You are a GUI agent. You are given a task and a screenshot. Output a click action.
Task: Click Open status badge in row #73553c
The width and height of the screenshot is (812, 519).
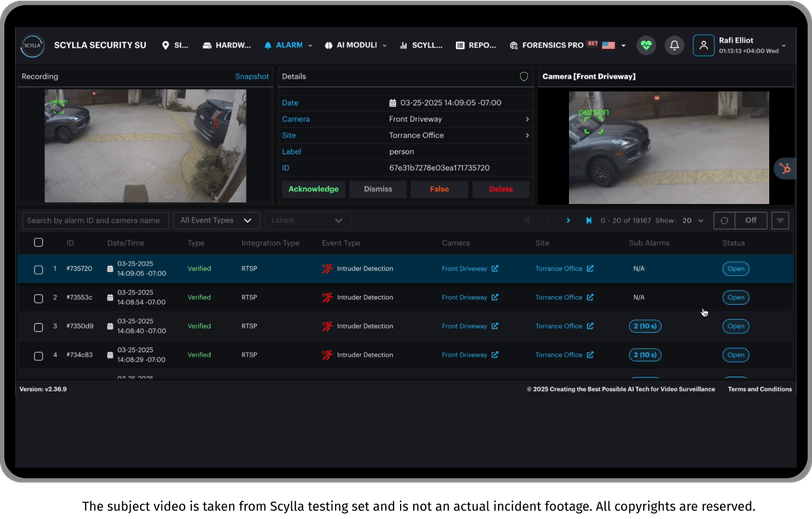pos(735,297)
